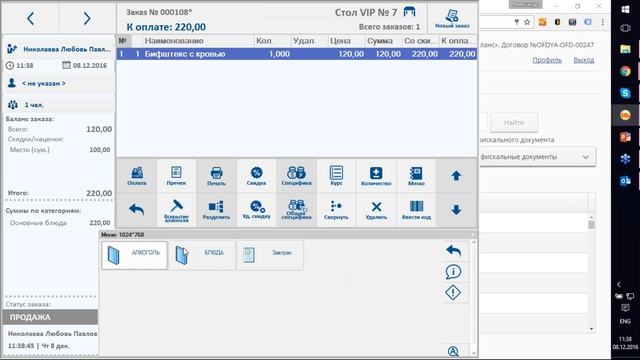Click the circled A icon in menu panel

click(x=453, y=351)
